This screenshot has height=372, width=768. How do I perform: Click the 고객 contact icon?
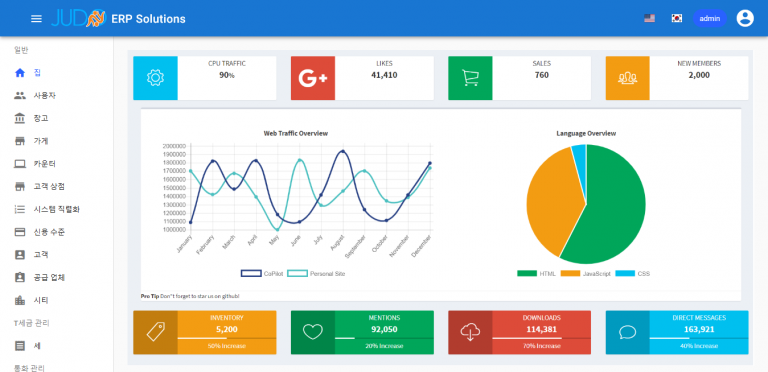pyautogui.click(x=20, y=255)
